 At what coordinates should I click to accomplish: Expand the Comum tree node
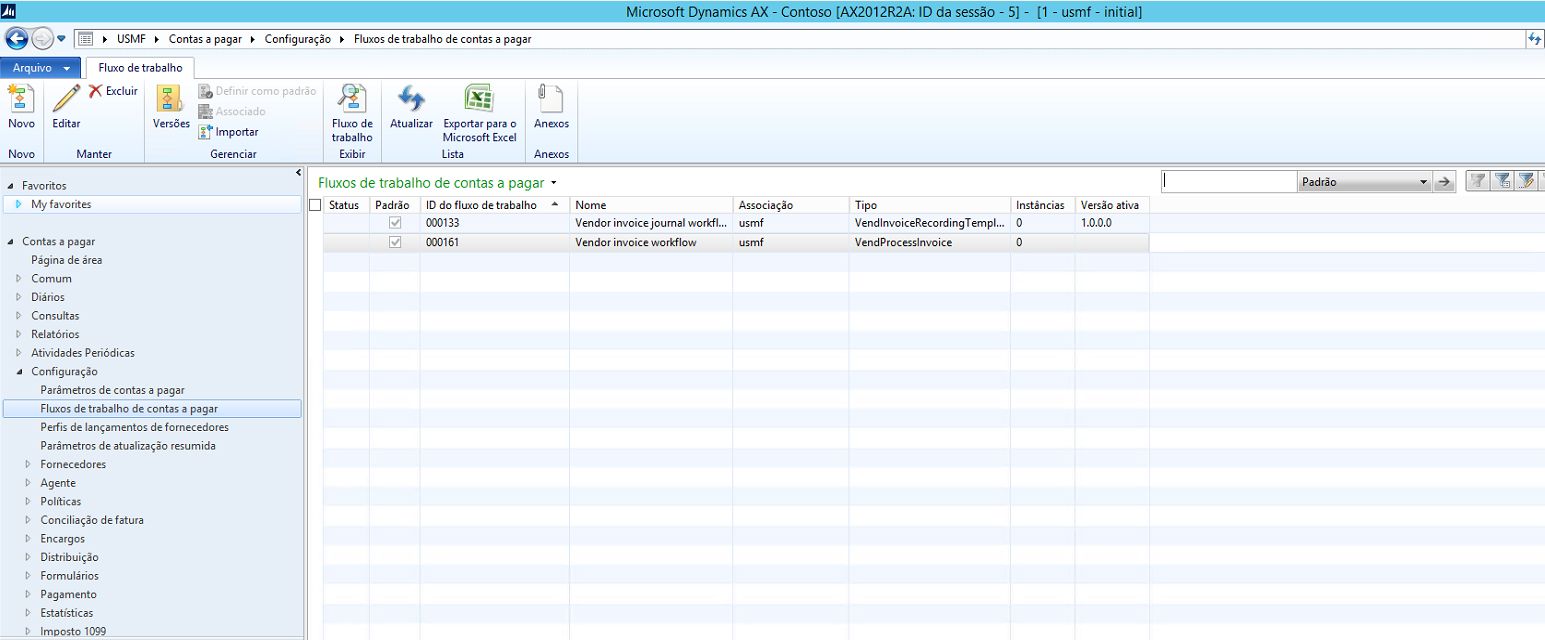(19, 279)
